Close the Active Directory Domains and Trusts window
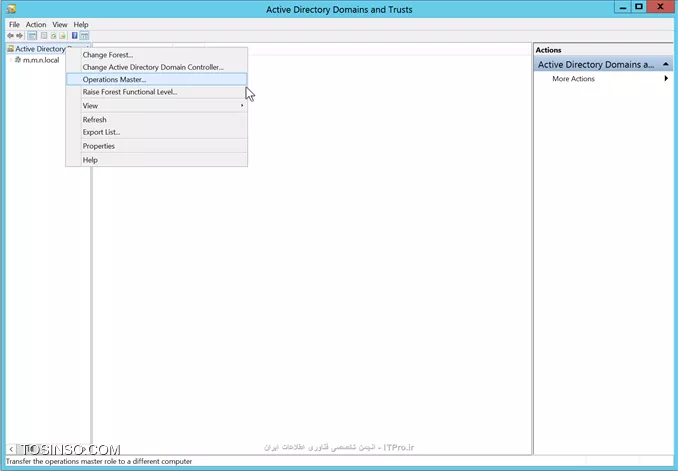This screenshot has width=678, height=471. pos(660,7)
